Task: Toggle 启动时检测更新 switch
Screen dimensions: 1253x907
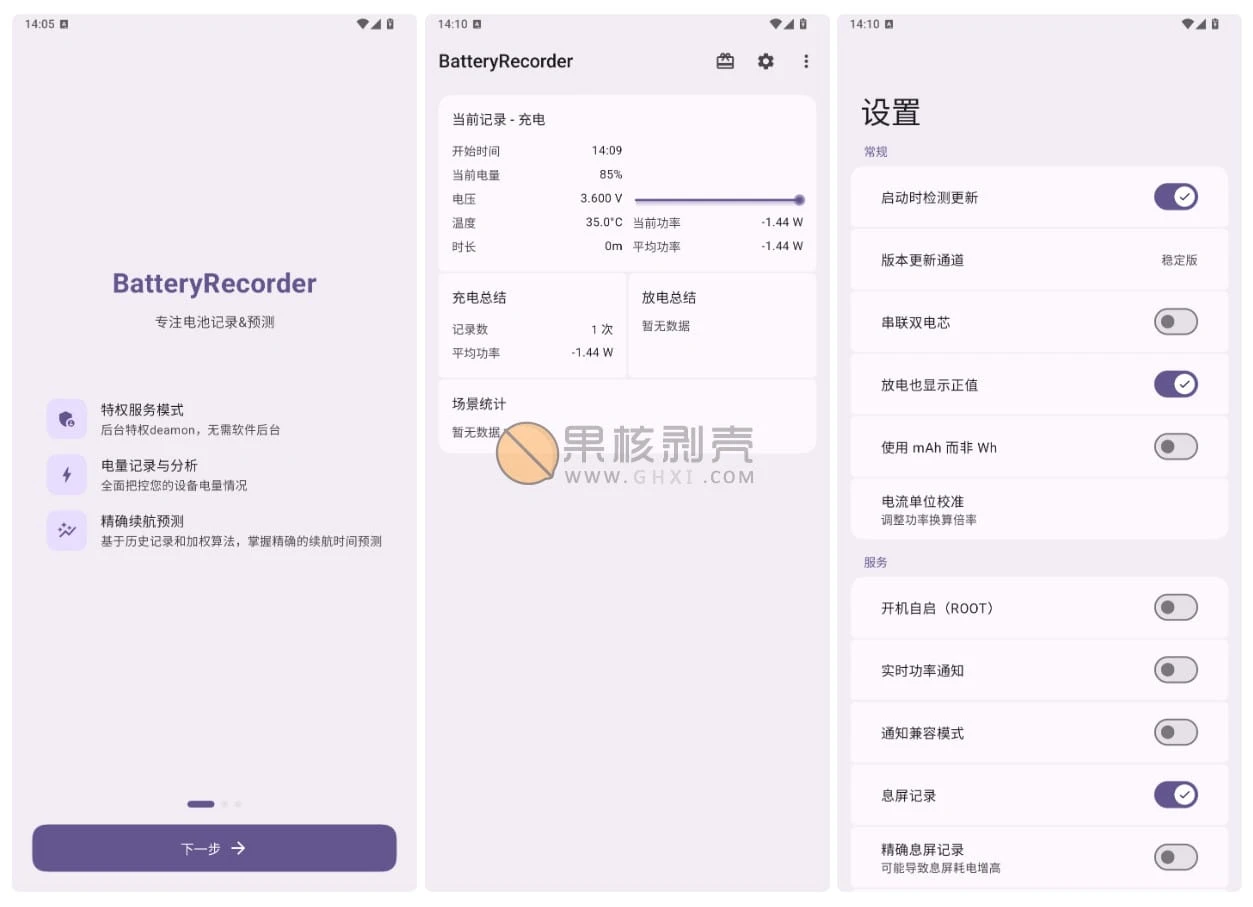Action: [x=1176, y=197]
